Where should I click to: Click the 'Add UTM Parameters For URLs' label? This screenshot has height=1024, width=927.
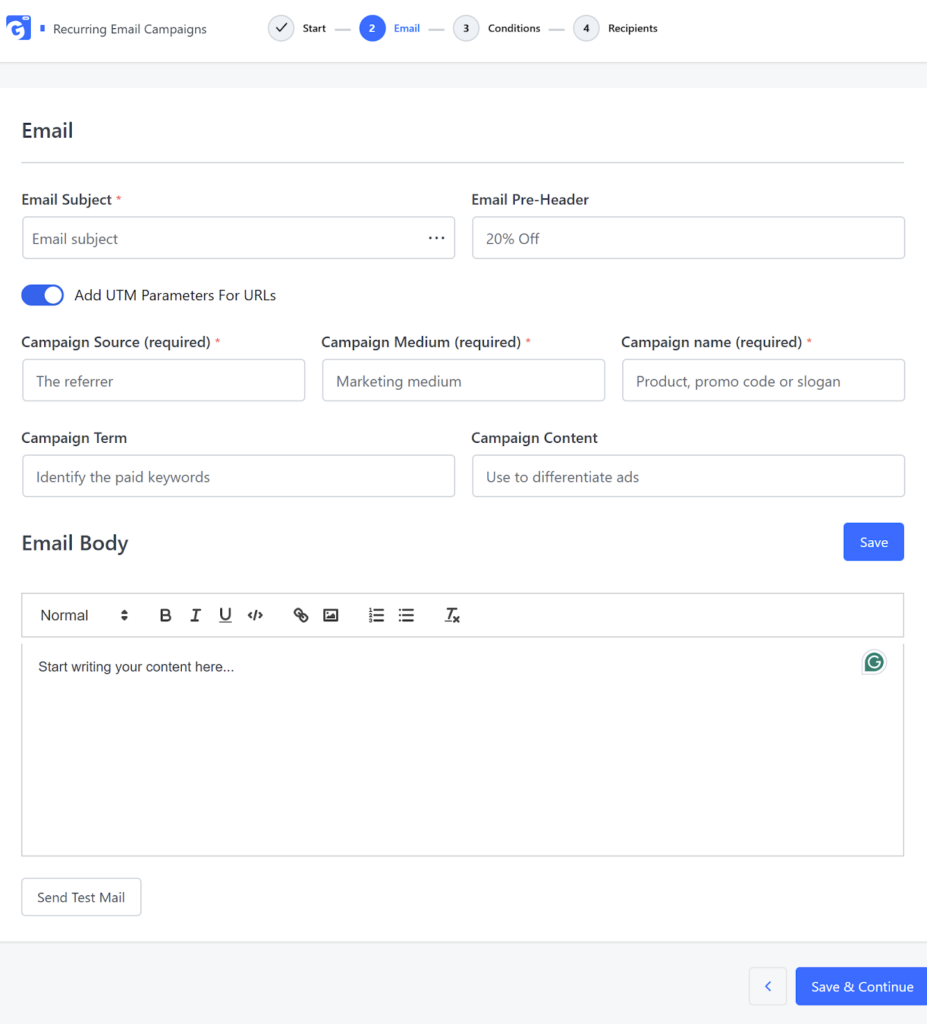click(x=175, y=295)
